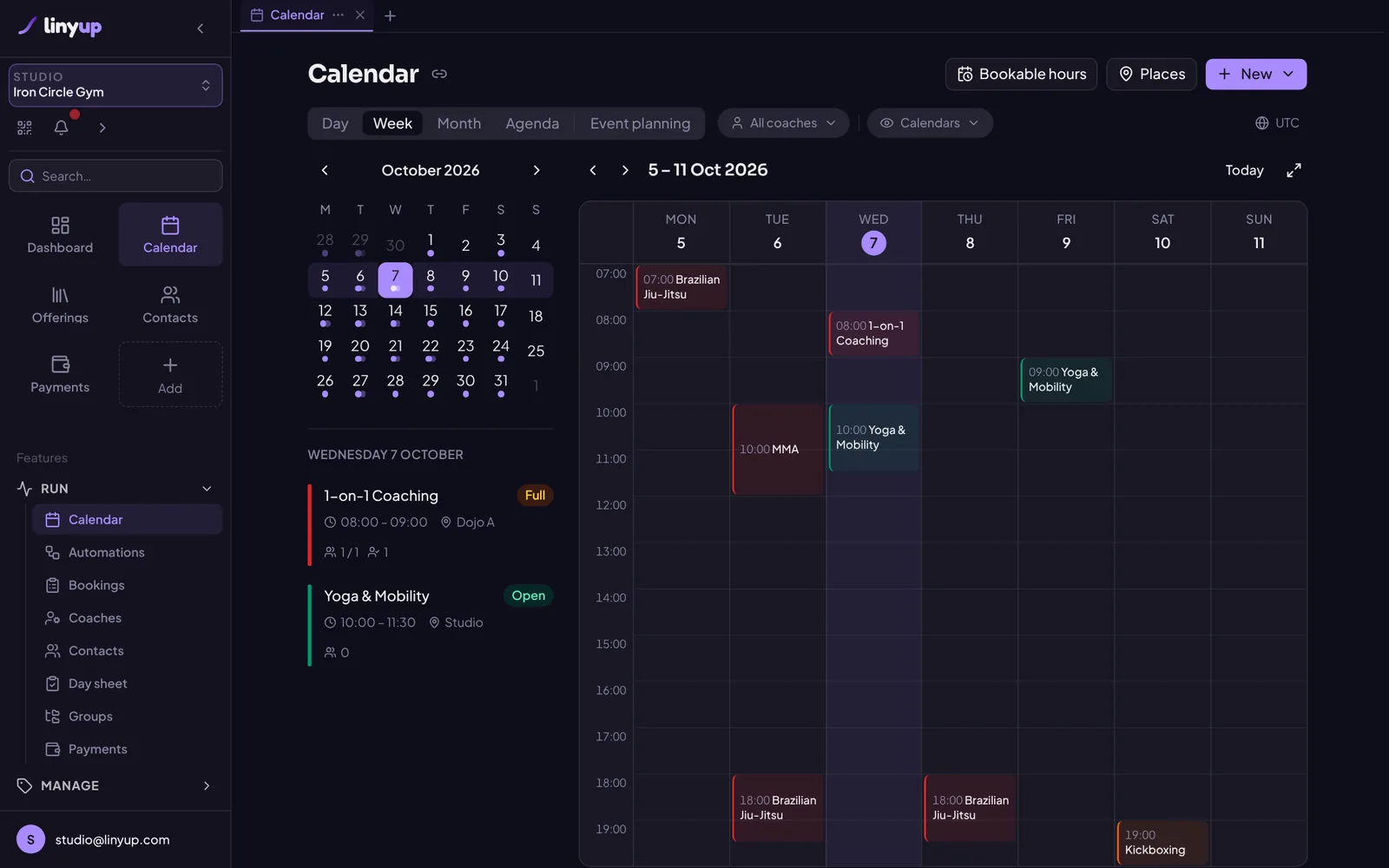Go to previous month in mini calendar
This screenshot has width=1389, height=868.
click(325, 170)
